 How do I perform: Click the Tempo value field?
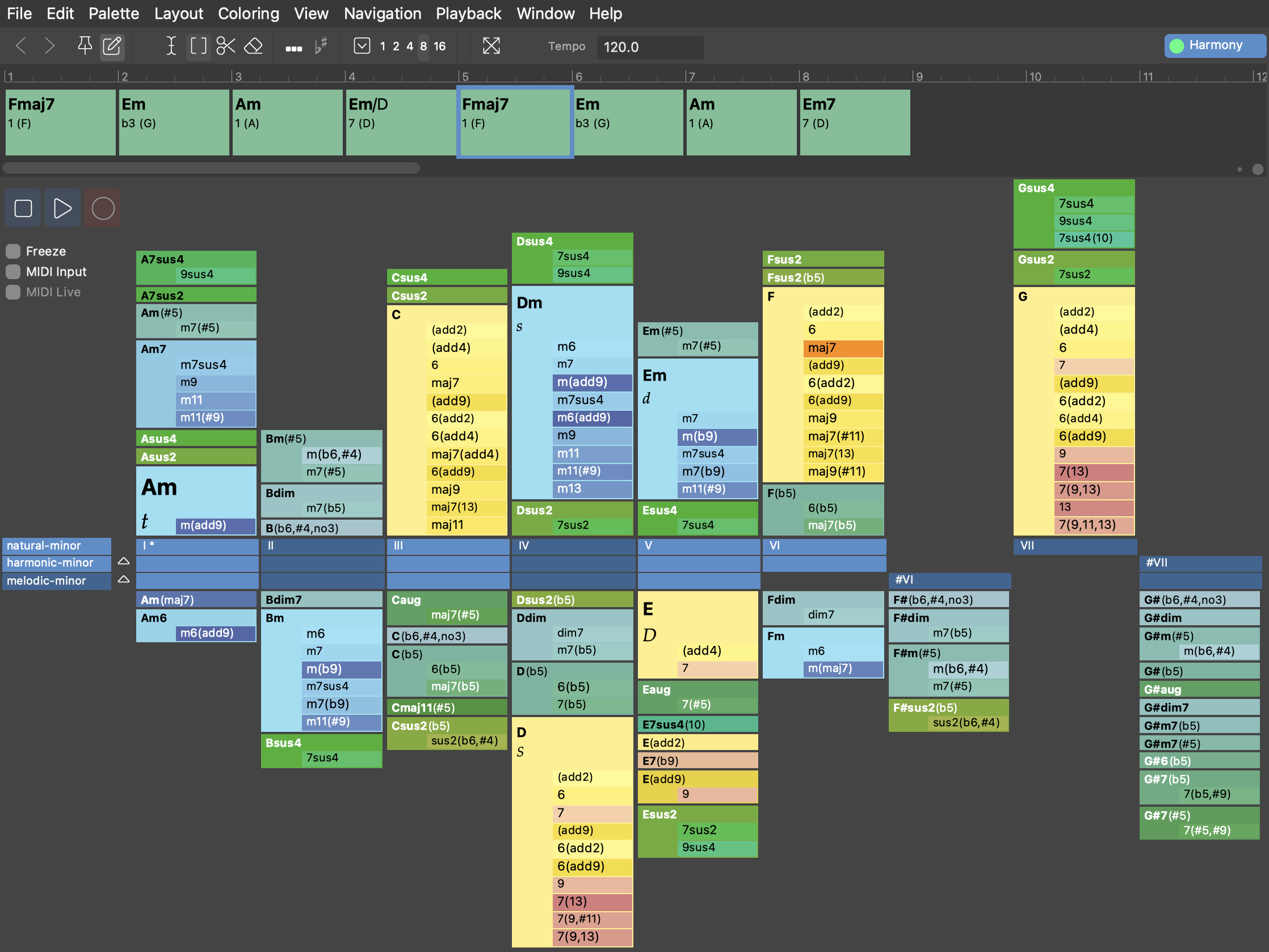tap(649, 47)
